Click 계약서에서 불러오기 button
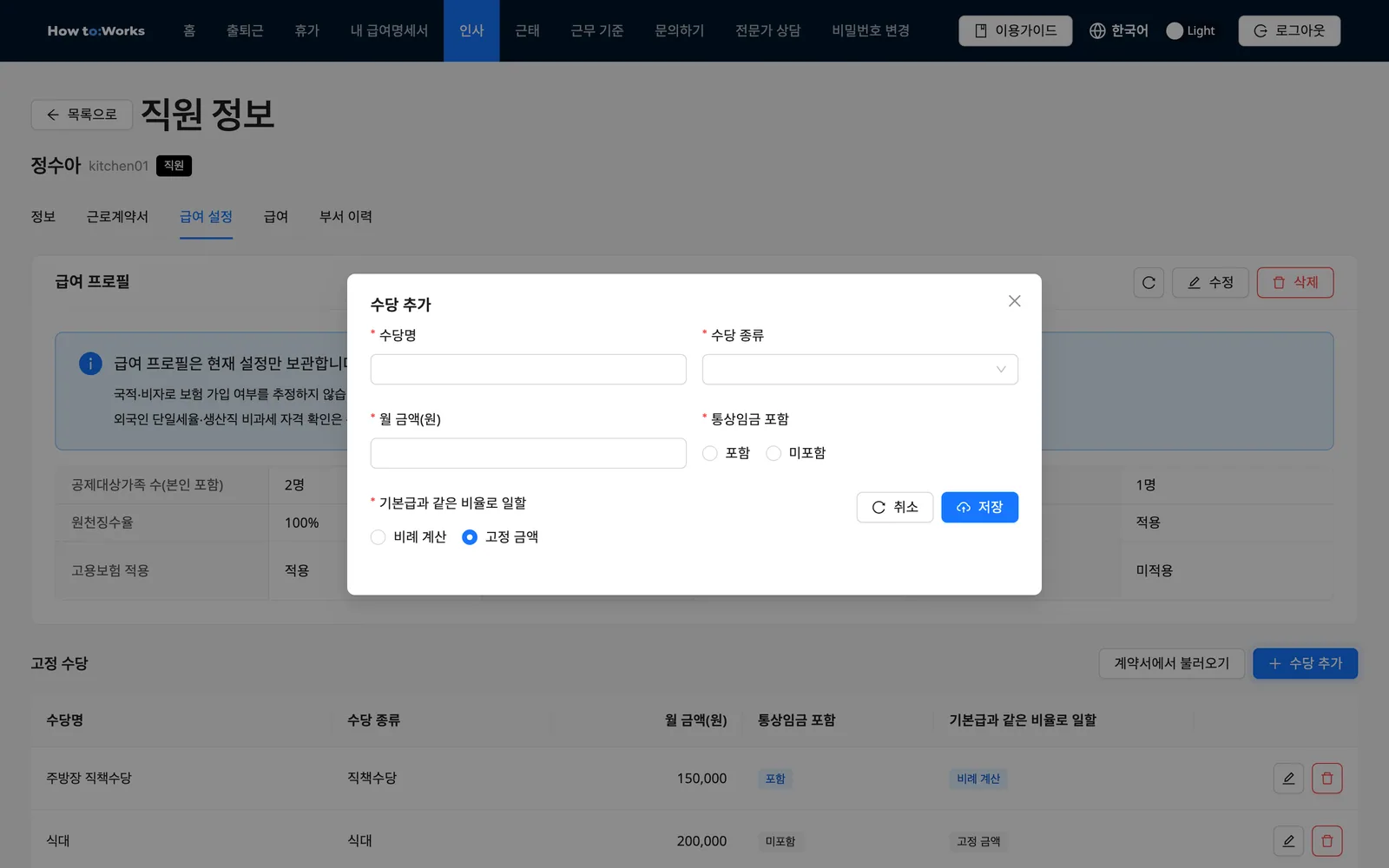The height and width of the screenshot is (868, 1389). click(x=1172, y=663)
